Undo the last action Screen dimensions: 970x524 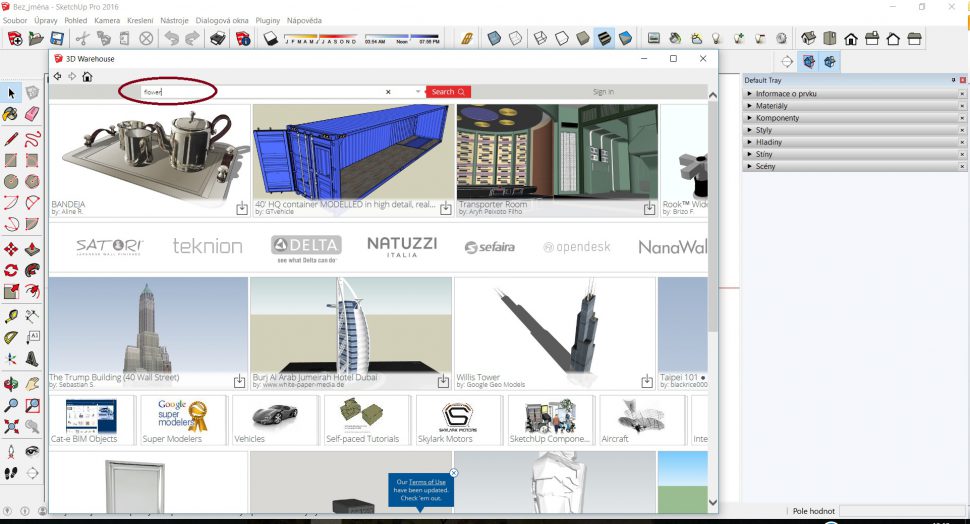(x=171, y=39)
